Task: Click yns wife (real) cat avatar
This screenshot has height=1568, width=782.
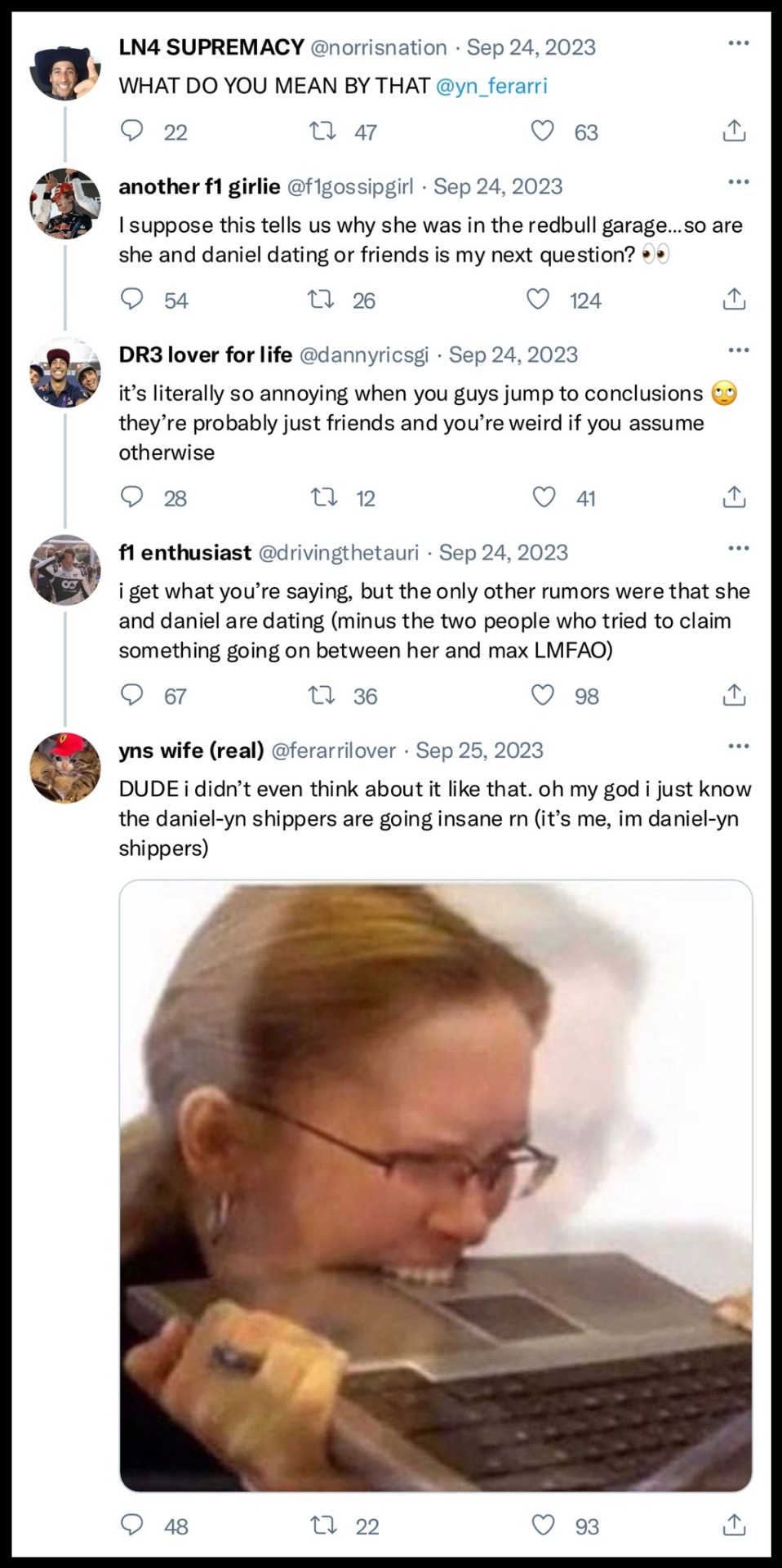Action: click(64, 767)
